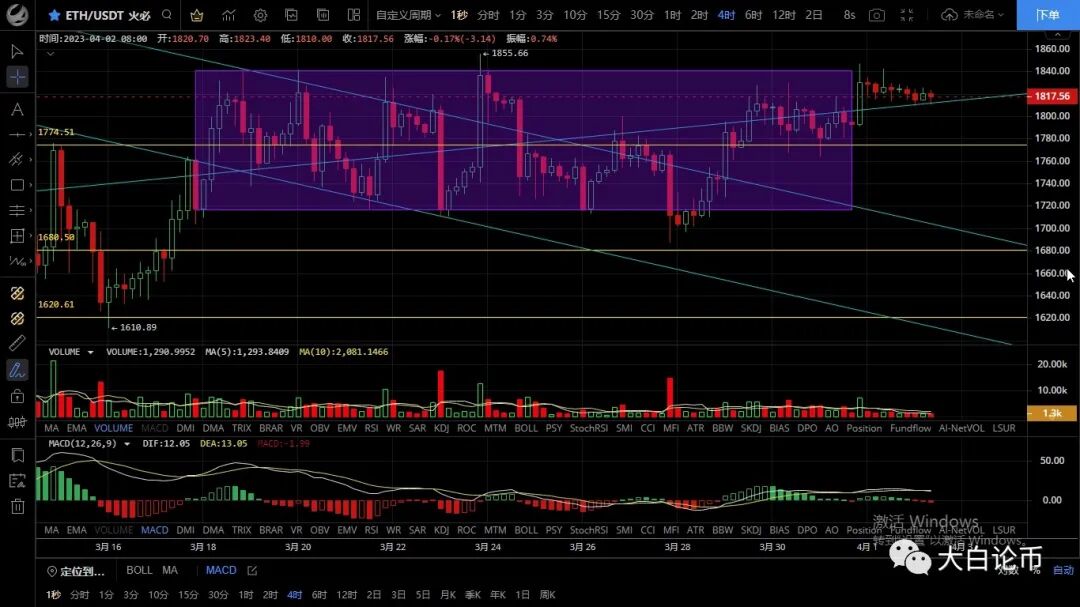Click the cloud upload save icon
1080x607 pixels.
click(x=949, y=14)
